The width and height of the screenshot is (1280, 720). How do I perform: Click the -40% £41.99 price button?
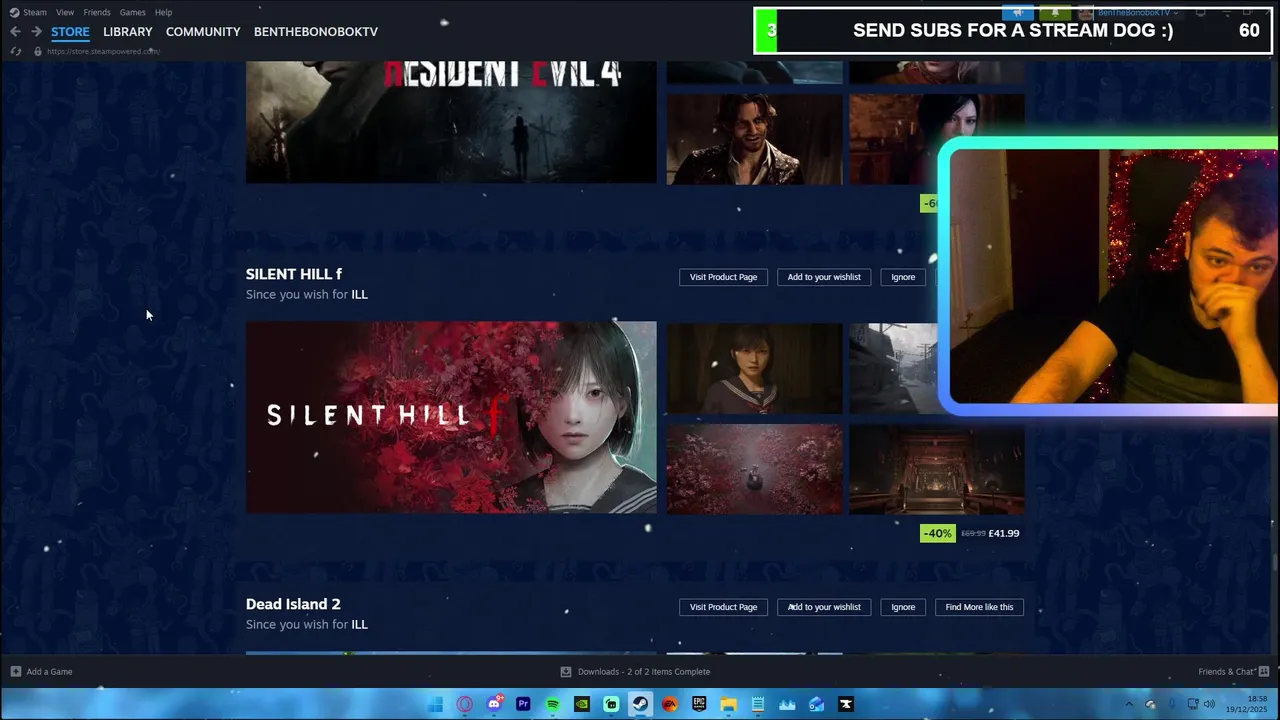pyautogui.click(x=971, y=533)
